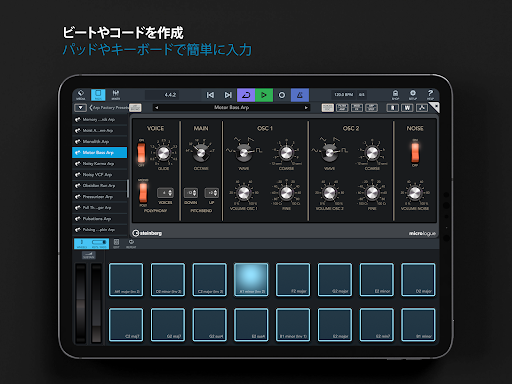
Task: Open the Motor Bass Arp preset name field
Action: click(x=231, y=108)
